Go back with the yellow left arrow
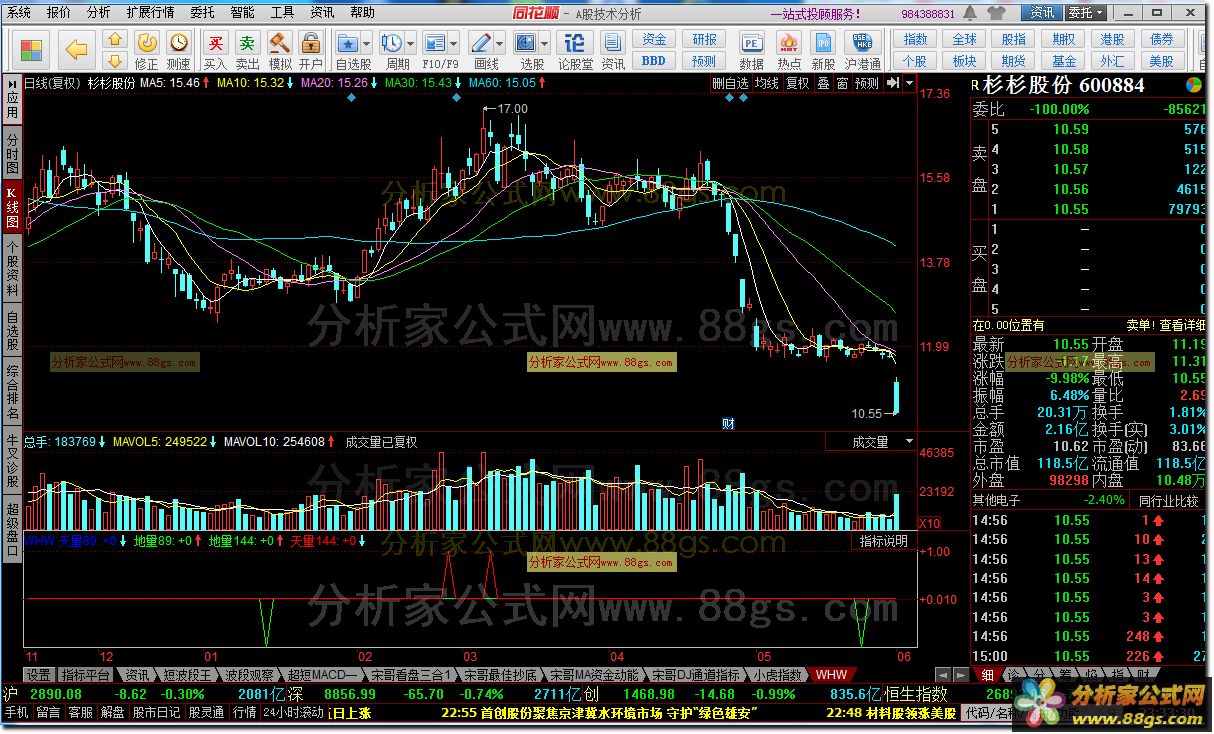This screenshot has height=734, width=1214. (x=76, y=49)
